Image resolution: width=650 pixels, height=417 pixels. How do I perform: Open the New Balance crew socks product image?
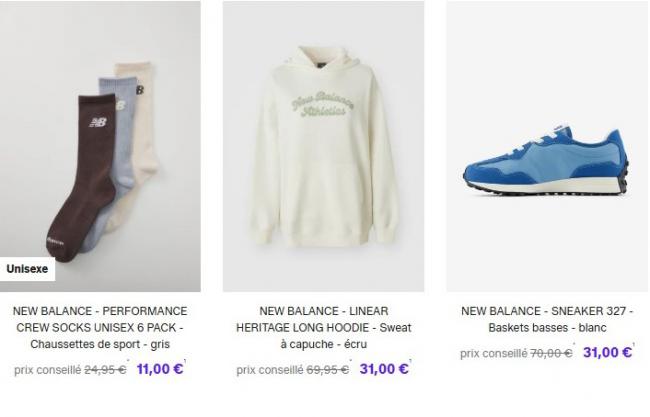pos(100,146)
